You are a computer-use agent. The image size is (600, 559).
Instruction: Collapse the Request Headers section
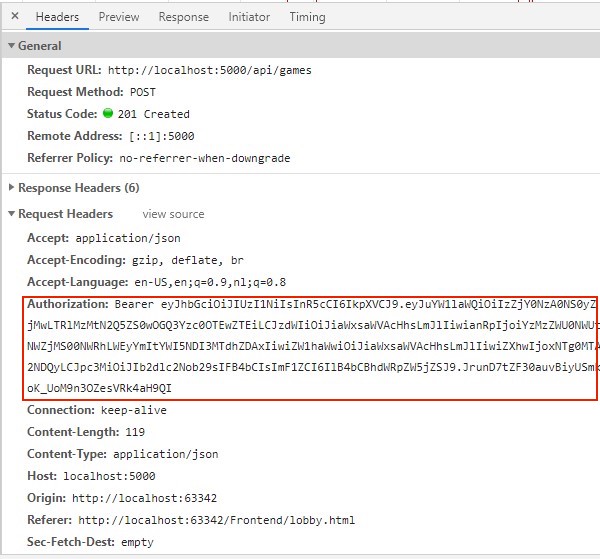(x=11, y=213)
